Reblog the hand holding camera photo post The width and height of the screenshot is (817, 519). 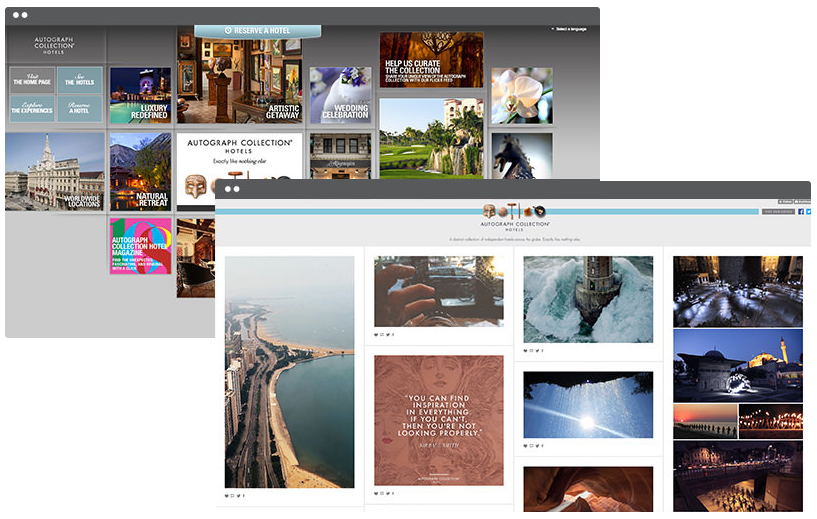click(x=382, y=335)
